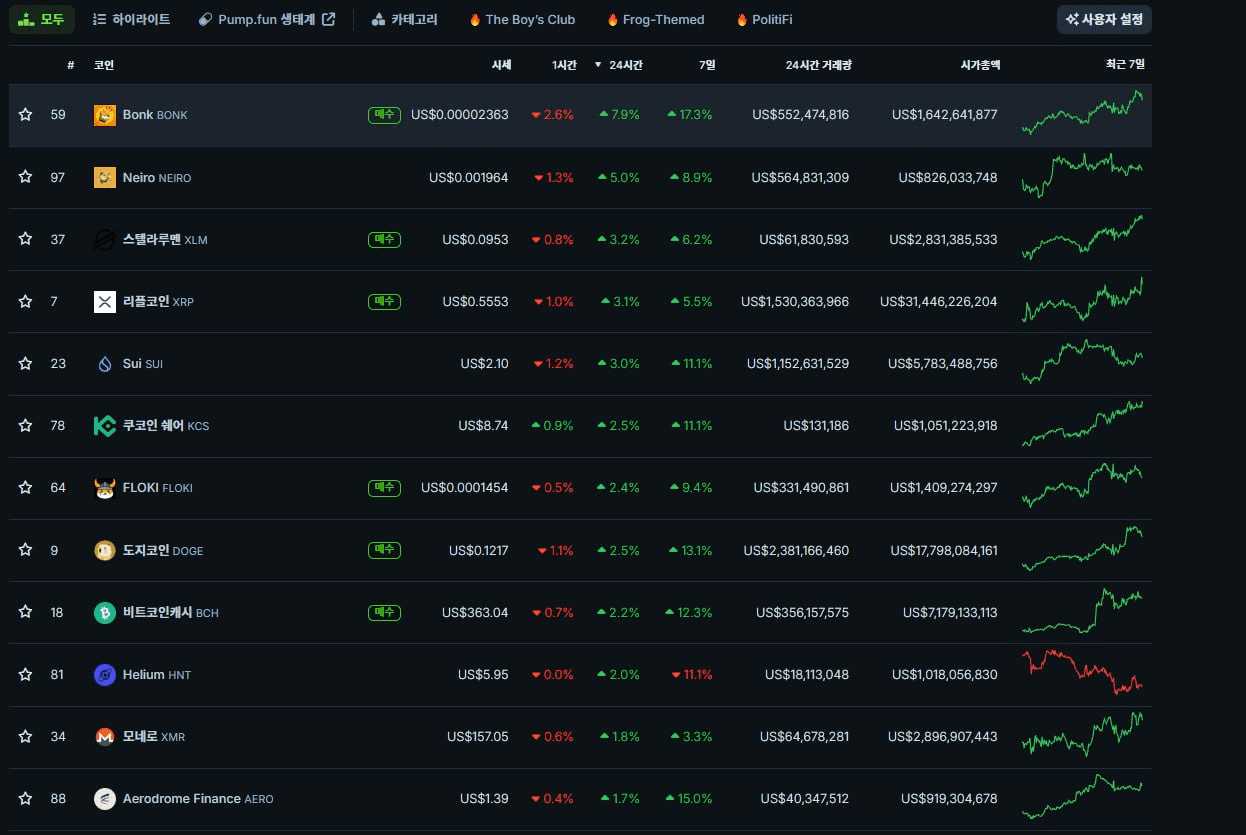Click the Bitcoin Cash logo

pos(105,612)
